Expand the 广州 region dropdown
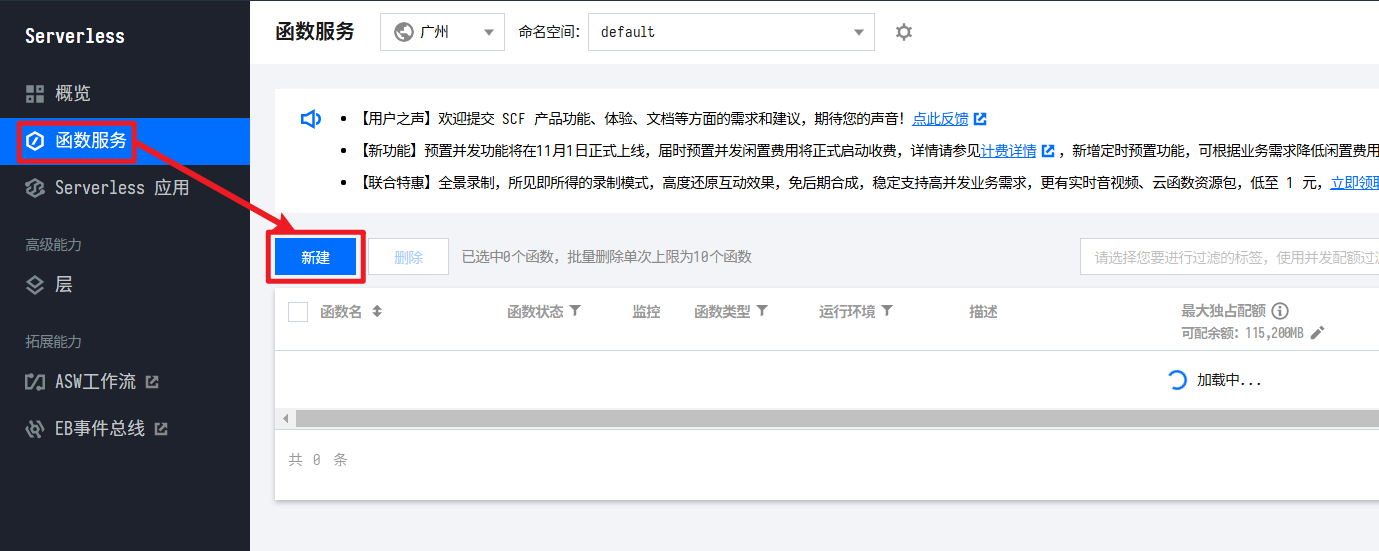 point(442,32)
